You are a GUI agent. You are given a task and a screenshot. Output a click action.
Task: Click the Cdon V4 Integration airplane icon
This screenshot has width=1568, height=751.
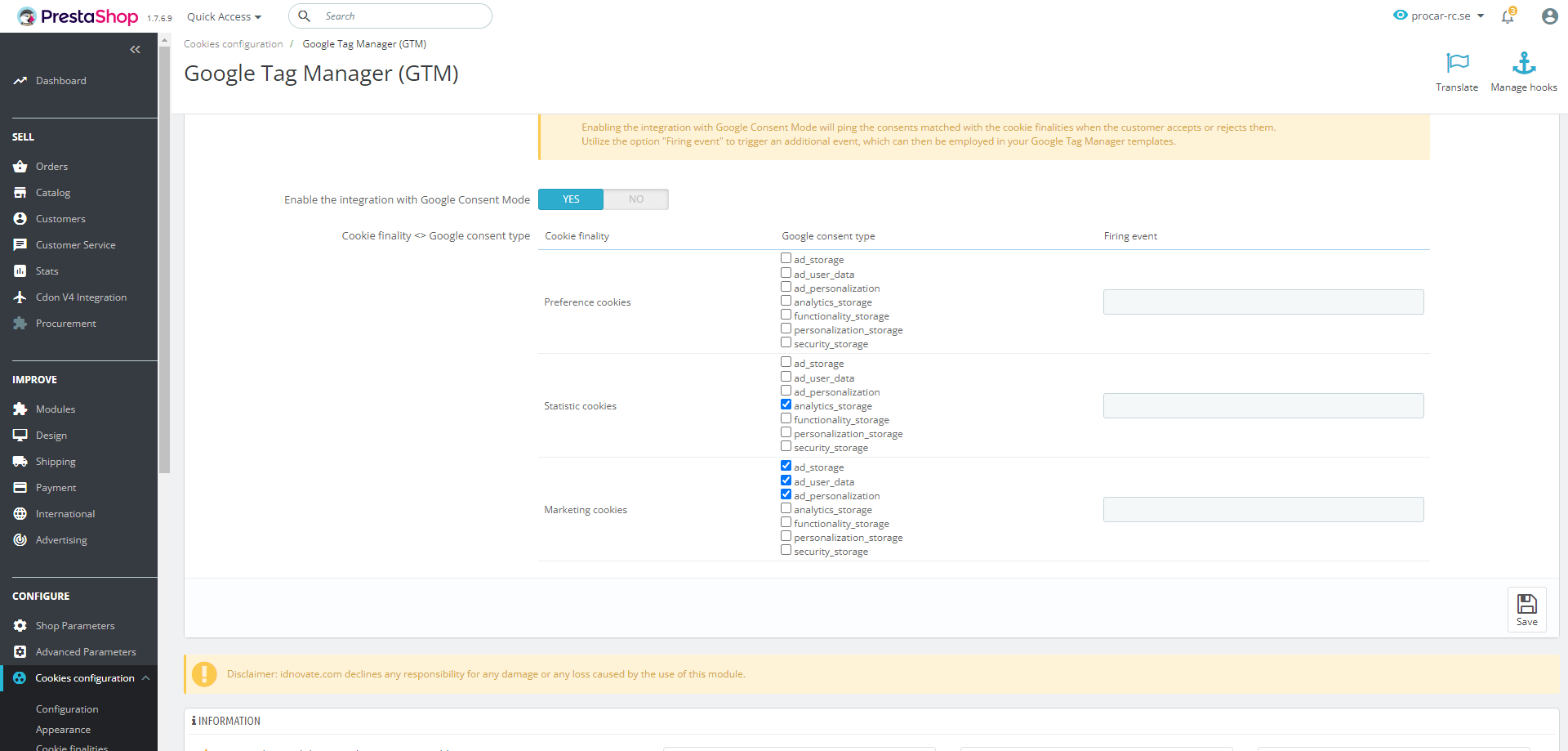pos(20,297)
